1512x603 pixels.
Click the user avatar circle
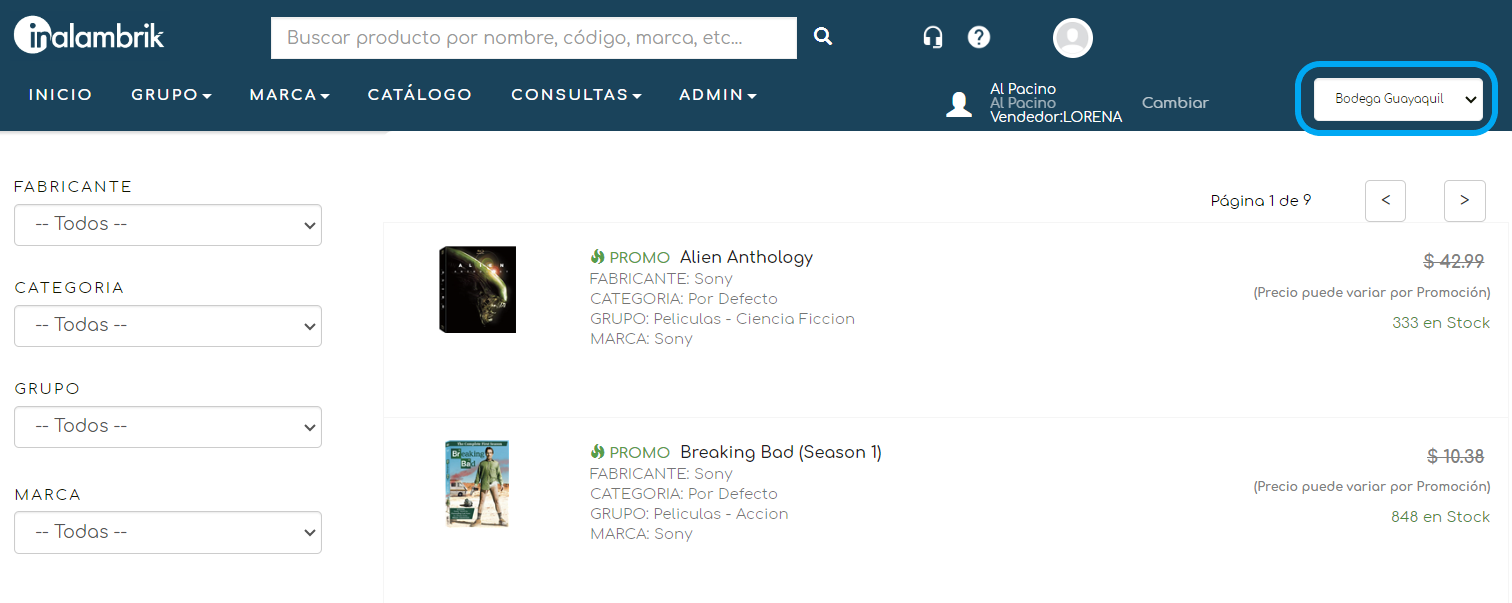[1073, 38]
